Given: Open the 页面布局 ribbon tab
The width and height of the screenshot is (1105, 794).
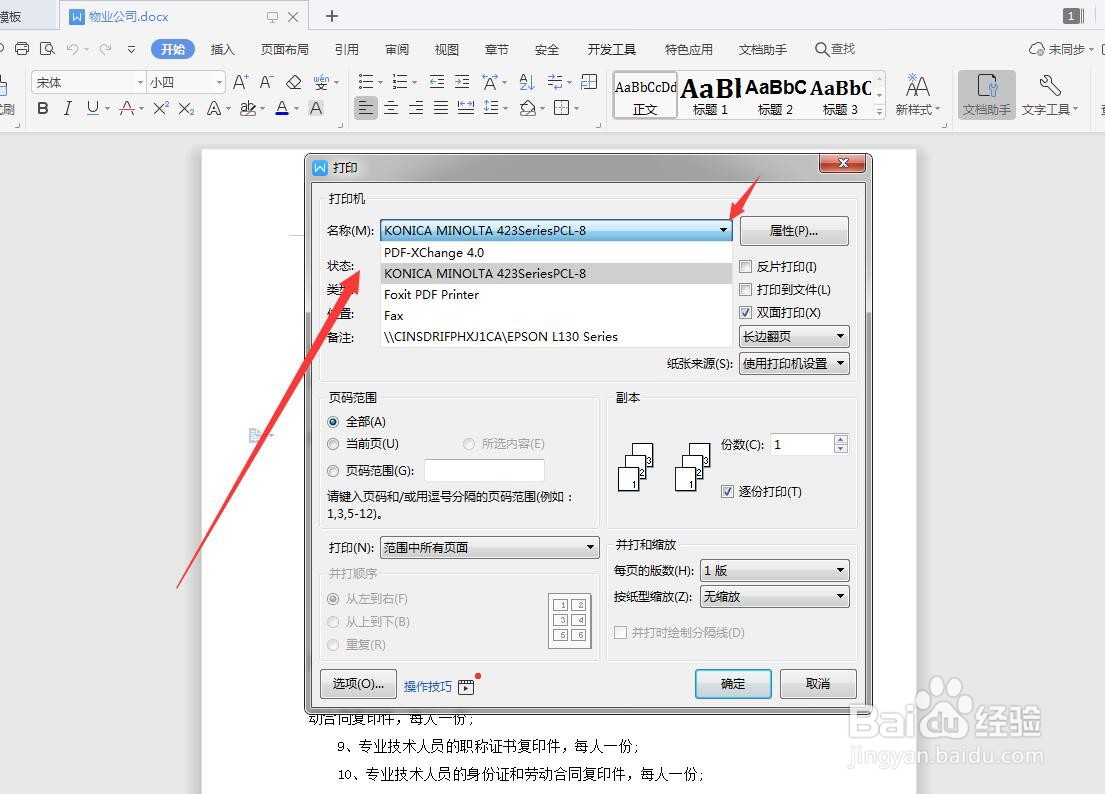Looking at the screenshot, I should click(283, 48).
